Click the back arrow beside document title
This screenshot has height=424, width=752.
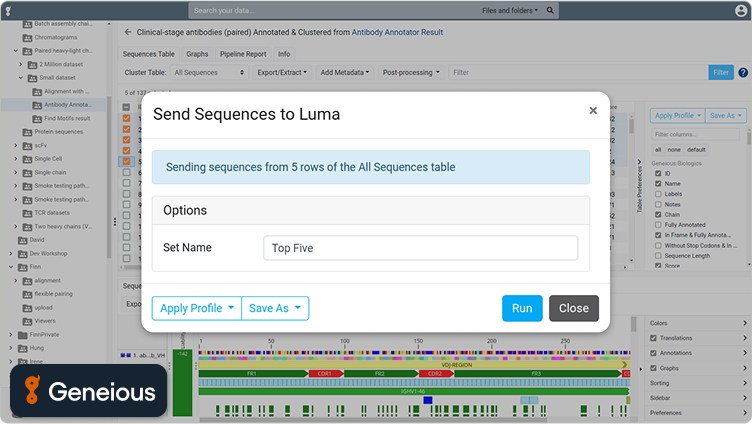click(127, 32)
